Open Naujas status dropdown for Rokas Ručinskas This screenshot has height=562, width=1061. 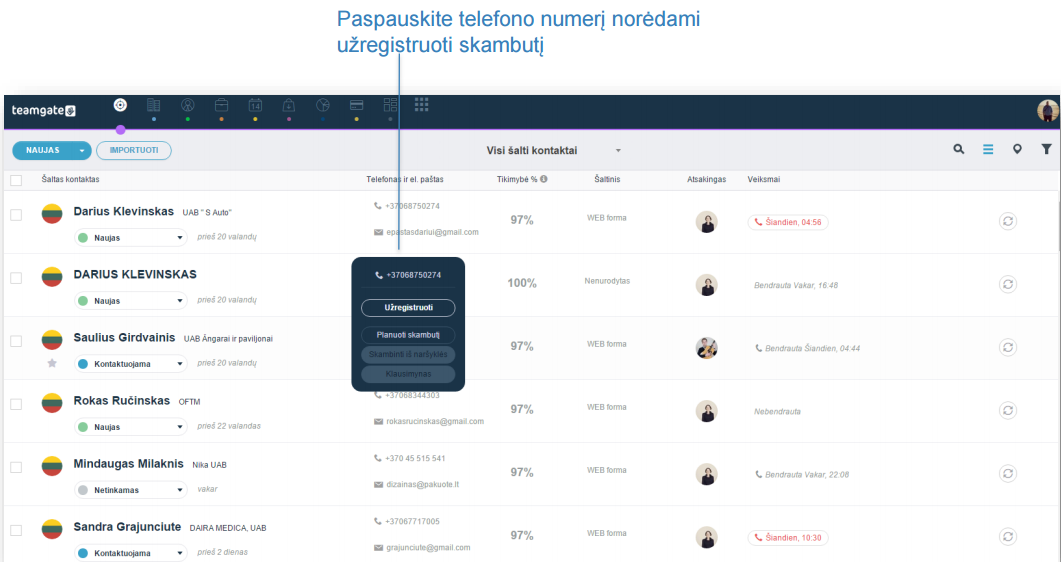point(131,427)
